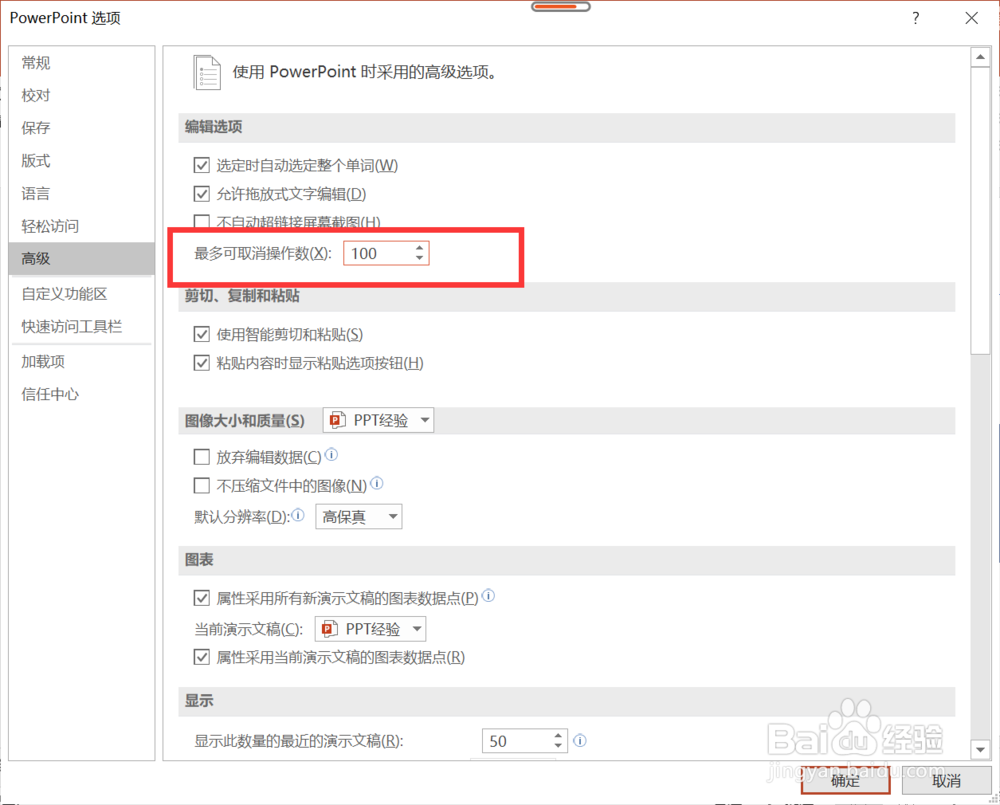The width and height of the screenshot is (1000, 805).
Task: Toggle 使用智能剪切和粘贴 checkbox
Action: [x=202, y=334]
